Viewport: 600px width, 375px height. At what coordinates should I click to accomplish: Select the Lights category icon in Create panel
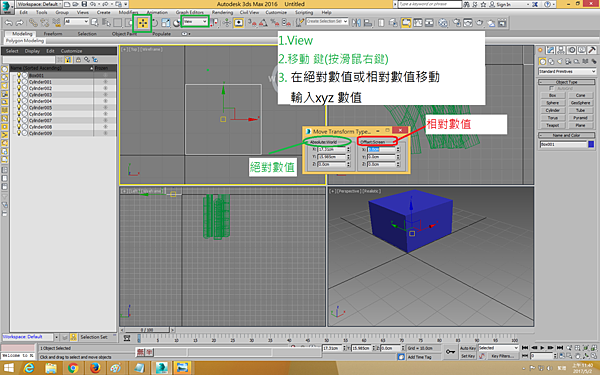(x=559, y=61)
